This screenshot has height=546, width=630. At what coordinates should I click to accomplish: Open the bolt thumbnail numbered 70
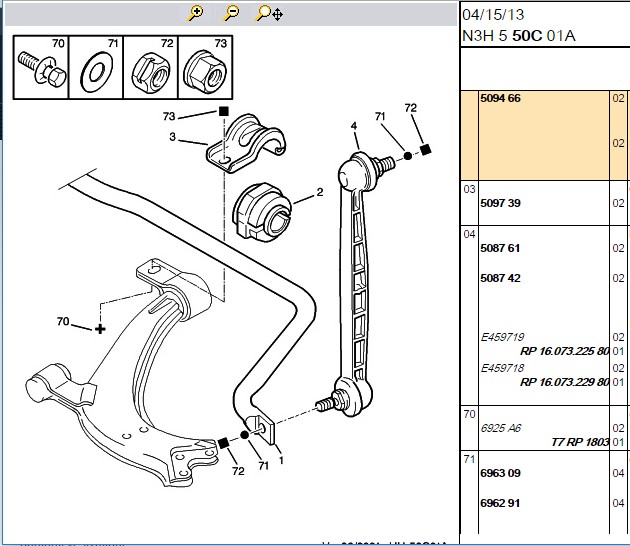tap(41, 67)
